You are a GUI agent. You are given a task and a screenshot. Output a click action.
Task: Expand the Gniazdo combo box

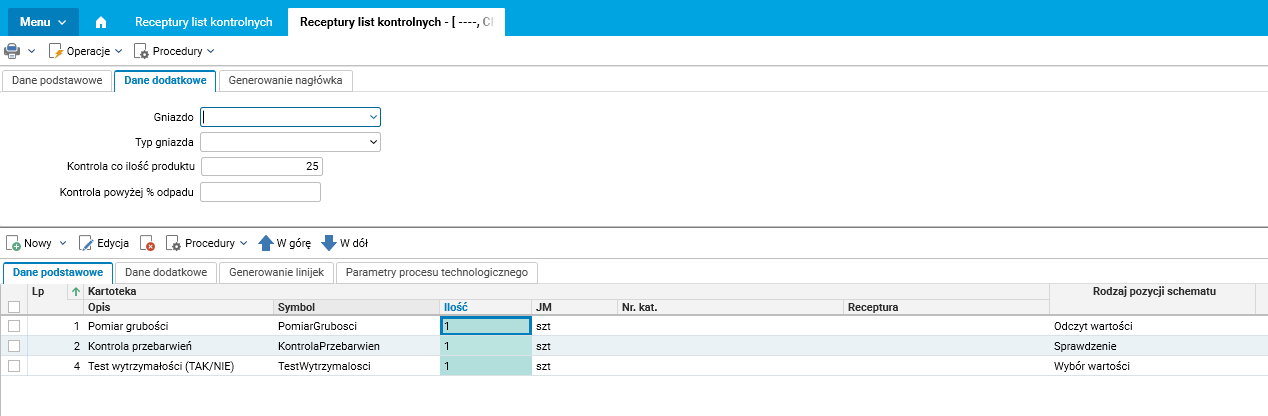point(372,116)
